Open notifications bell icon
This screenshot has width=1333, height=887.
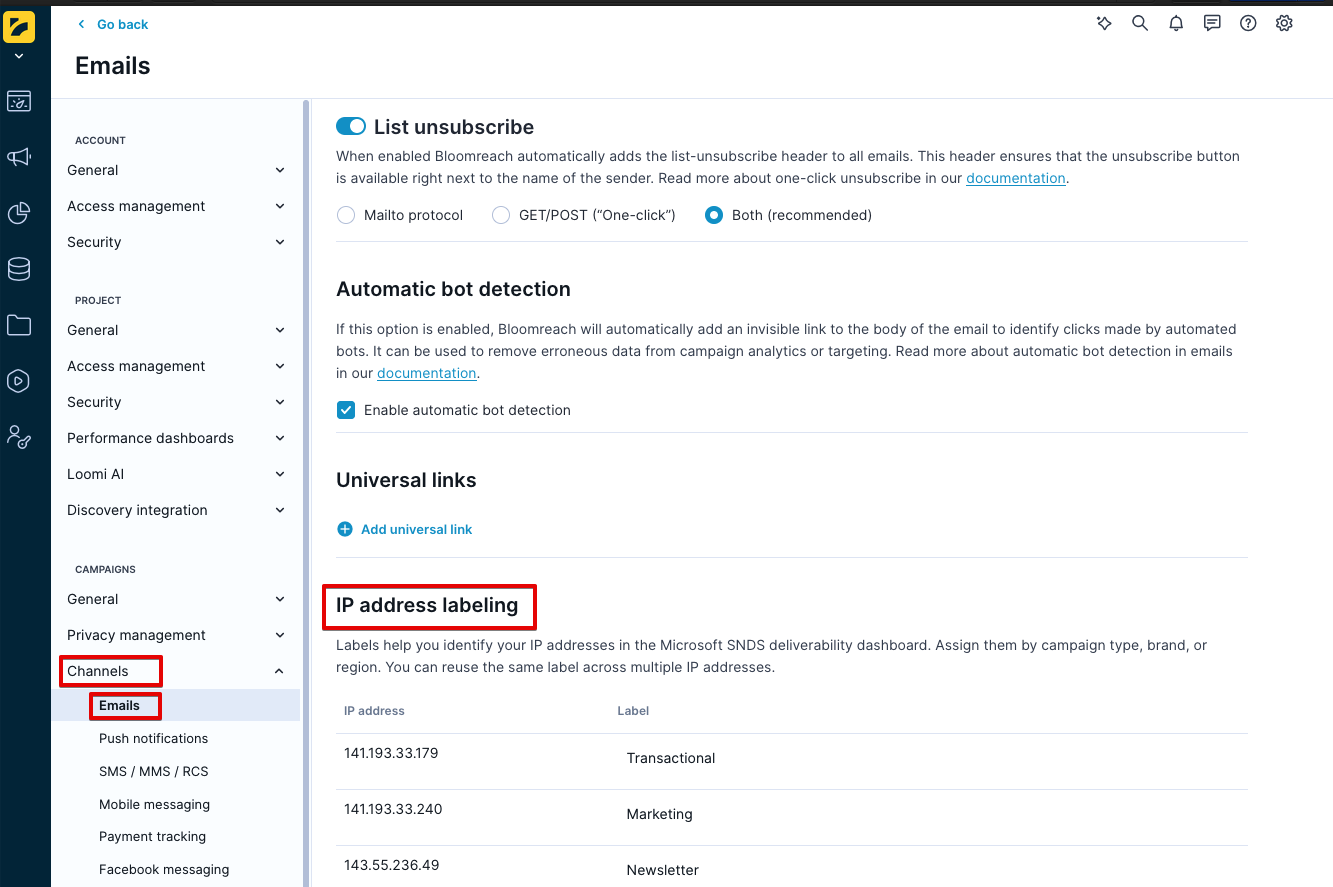(1176, 23)
